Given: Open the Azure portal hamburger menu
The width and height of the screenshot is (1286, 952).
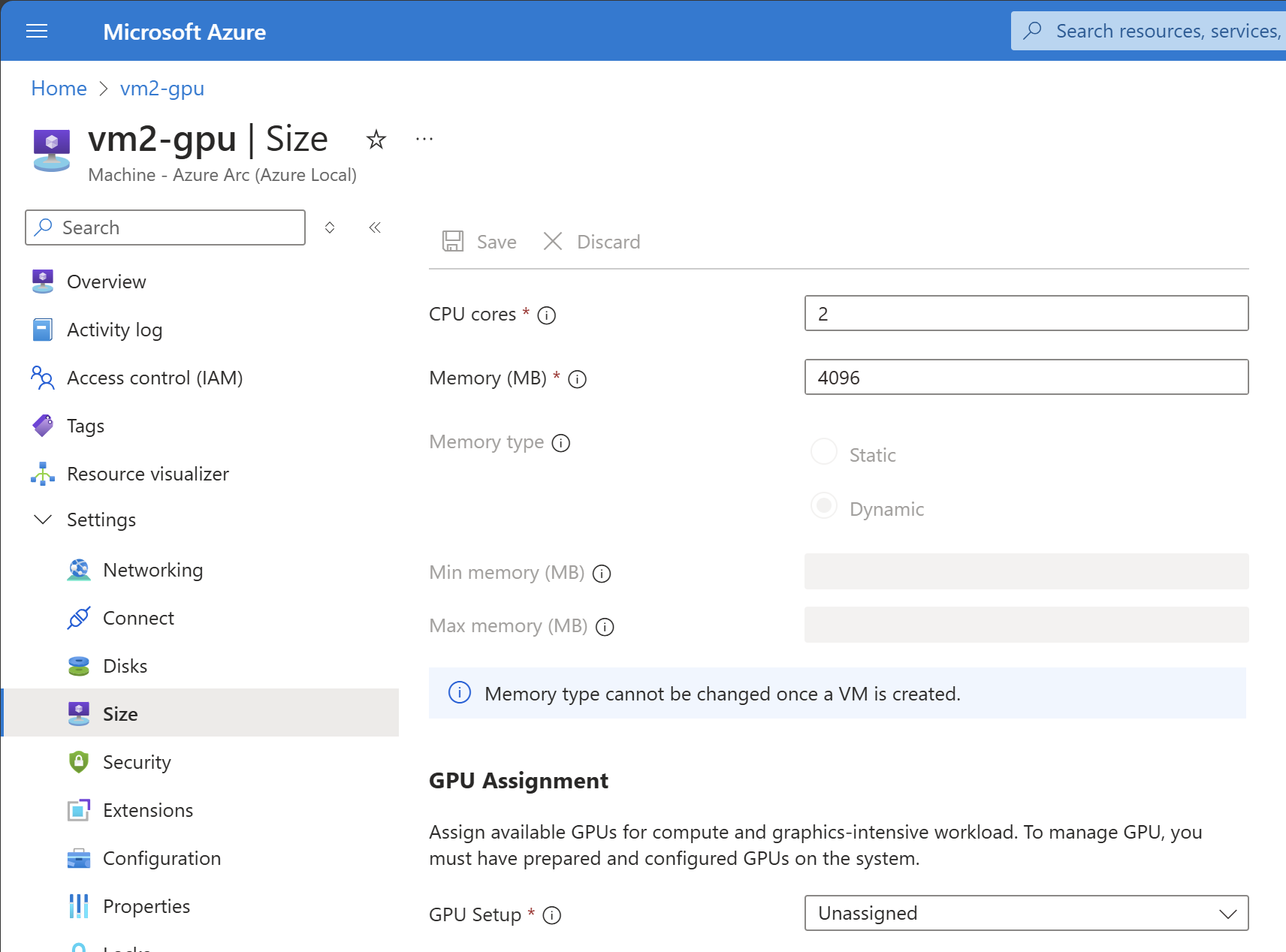Looking at the screenshot, I should pyautogui.click(x=37, y=31).
